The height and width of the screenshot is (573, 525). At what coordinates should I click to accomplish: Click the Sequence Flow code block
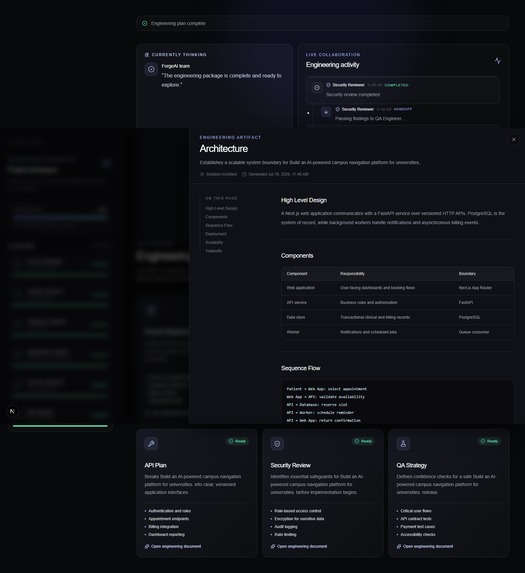tap(397, 402)
